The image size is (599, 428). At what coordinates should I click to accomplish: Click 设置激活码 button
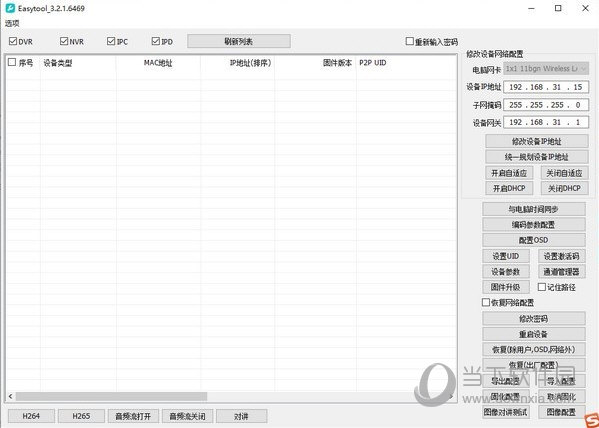point(562,256)
